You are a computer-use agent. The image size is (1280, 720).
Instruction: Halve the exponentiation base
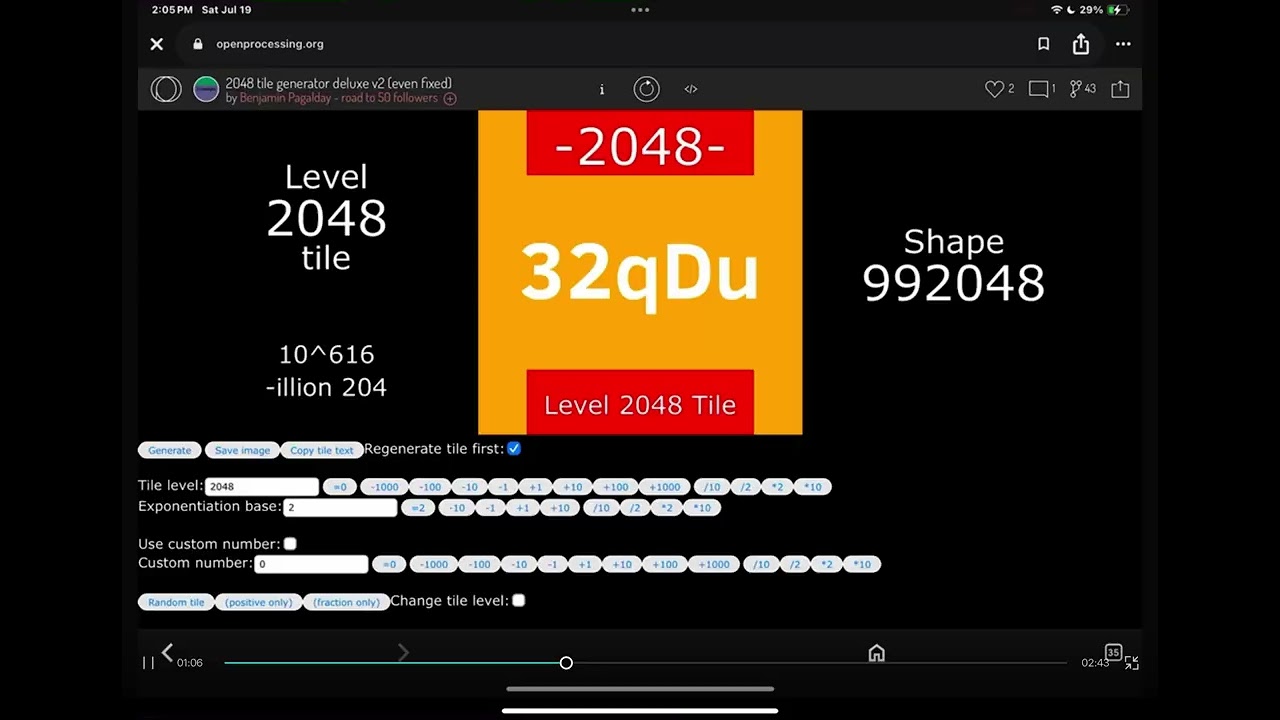pyautogui.click(x=635, y=508)
